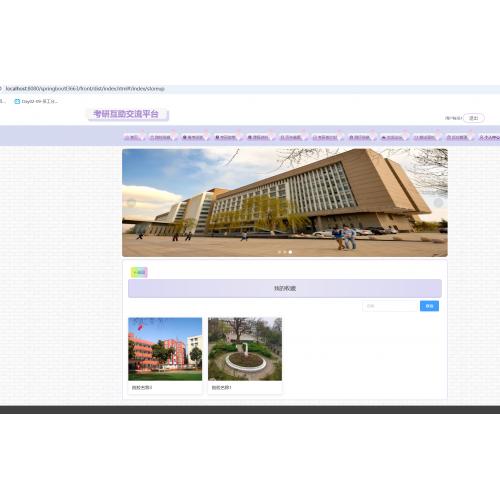The width and height of the screenshot is (500, 500).
Task: Show the previous carousel slide
Action: coord(131,203)
